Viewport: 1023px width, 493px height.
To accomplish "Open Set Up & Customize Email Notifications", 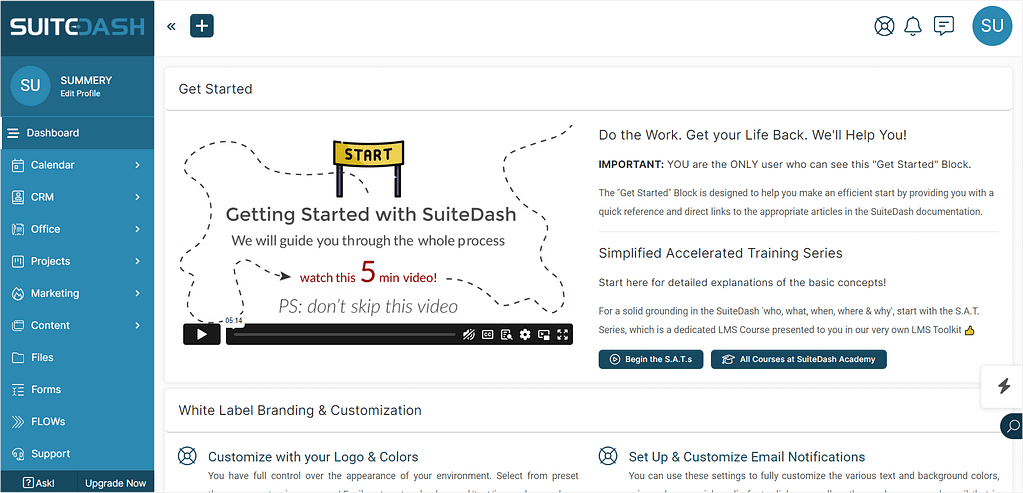I will (x=747, y=456).
